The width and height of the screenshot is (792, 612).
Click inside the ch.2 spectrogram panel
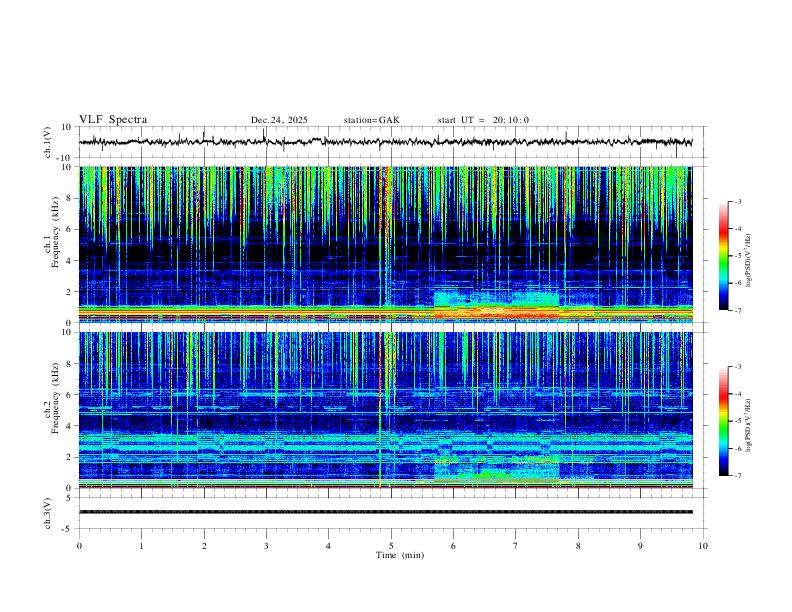point(386,410)
